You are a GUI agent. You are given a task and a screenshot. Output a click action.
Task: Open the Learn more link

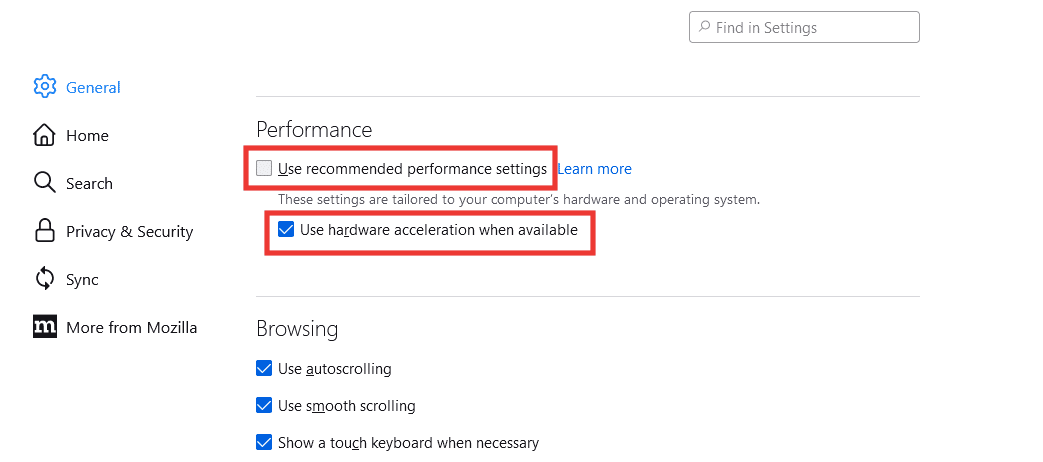tap(594, 169)
